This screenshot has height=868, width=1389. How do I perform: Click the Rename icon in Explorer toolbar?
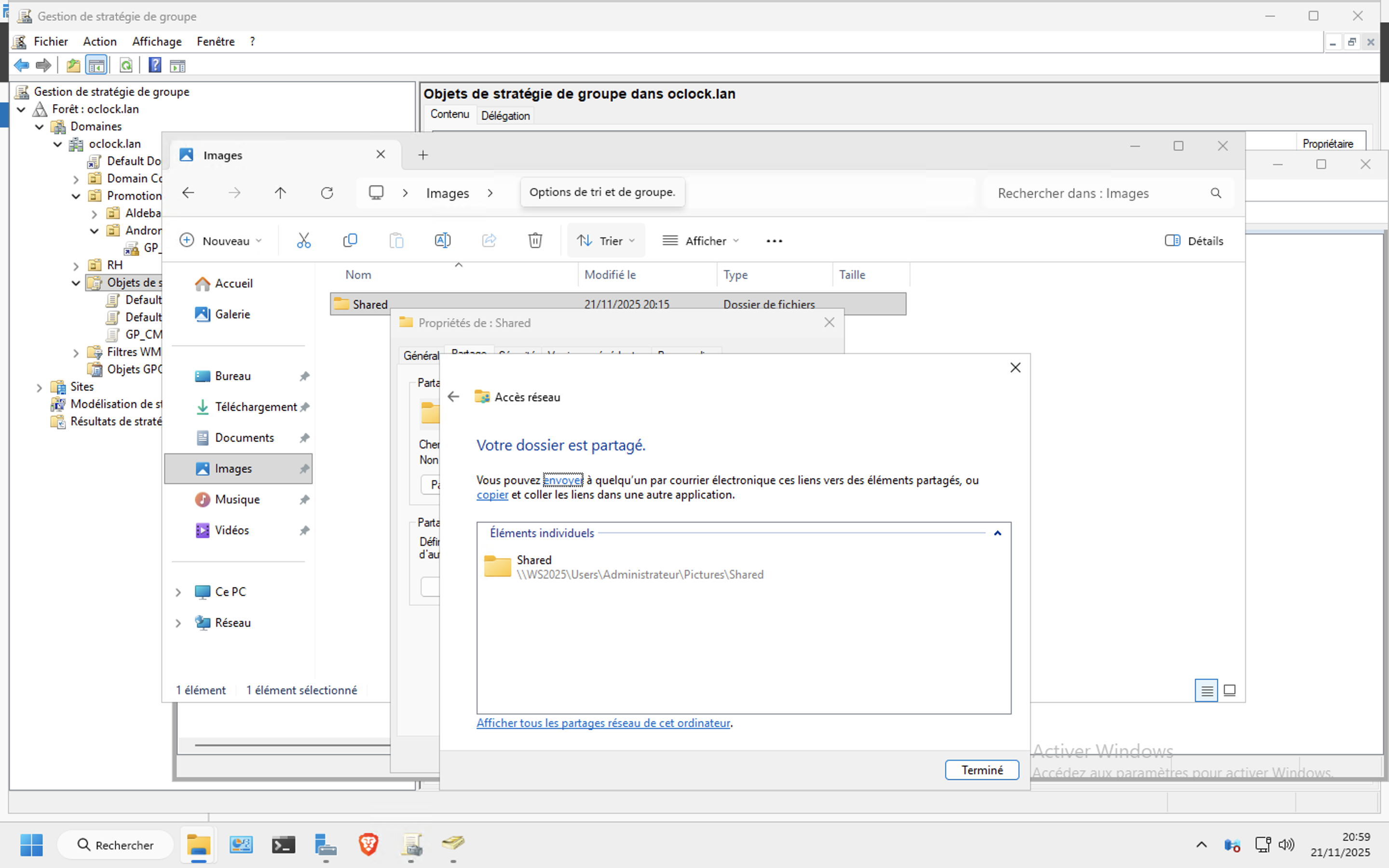point(443,241)
